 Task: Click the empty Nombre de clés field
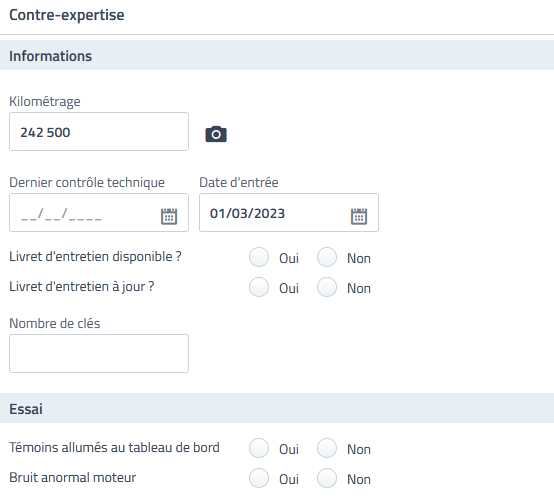pyautogui.click(x=99, y=354)
